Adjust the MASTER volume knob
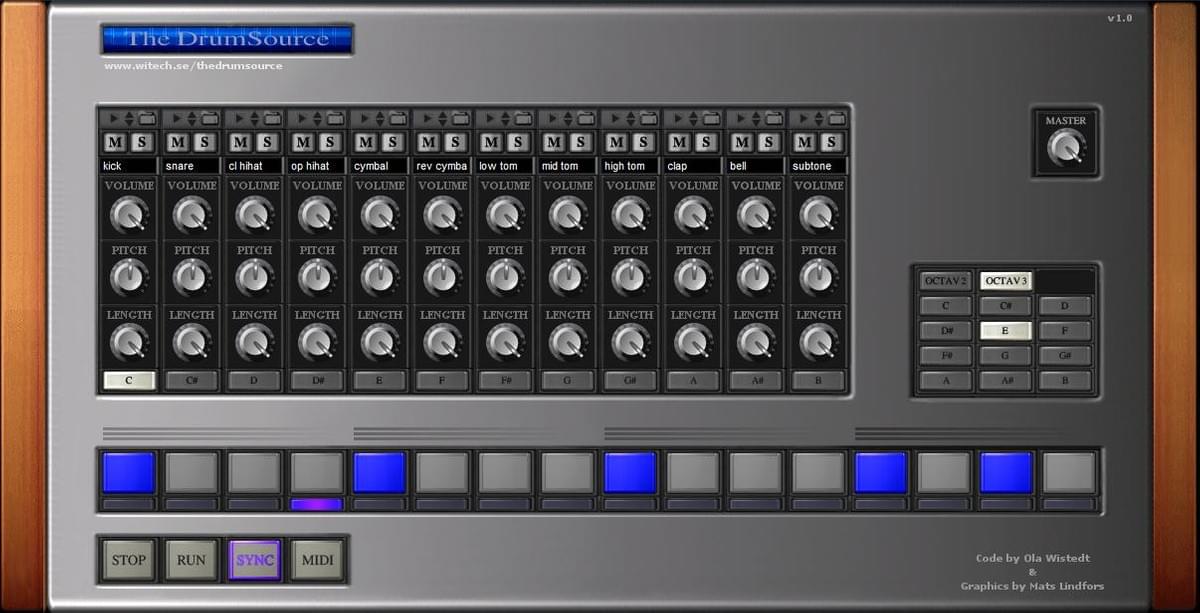The width and height of the screenshot is (1200, 613). tap(1066, 145)
